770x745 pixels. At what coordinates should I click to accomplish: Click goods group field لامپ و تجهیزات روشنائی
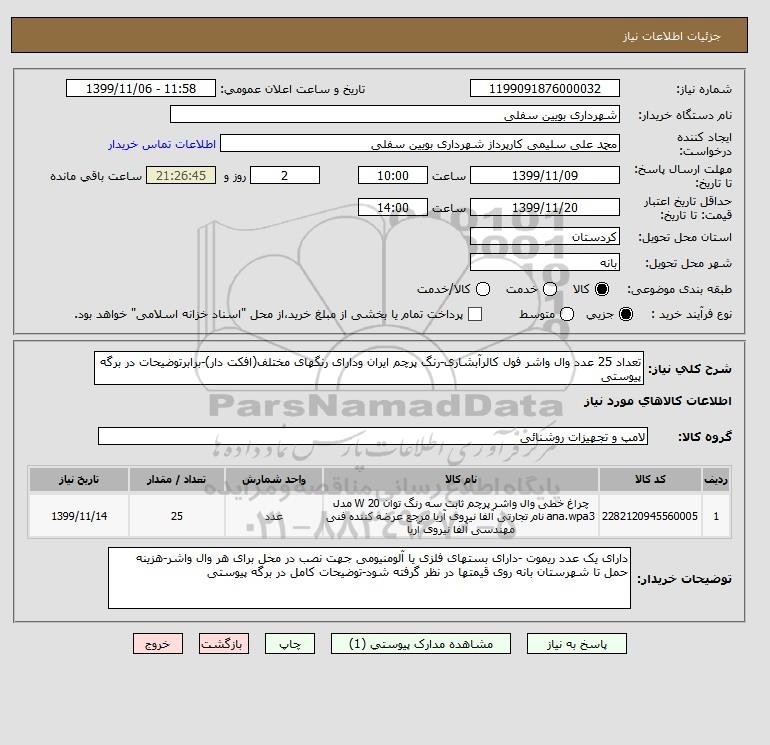[x=373, y=436]
